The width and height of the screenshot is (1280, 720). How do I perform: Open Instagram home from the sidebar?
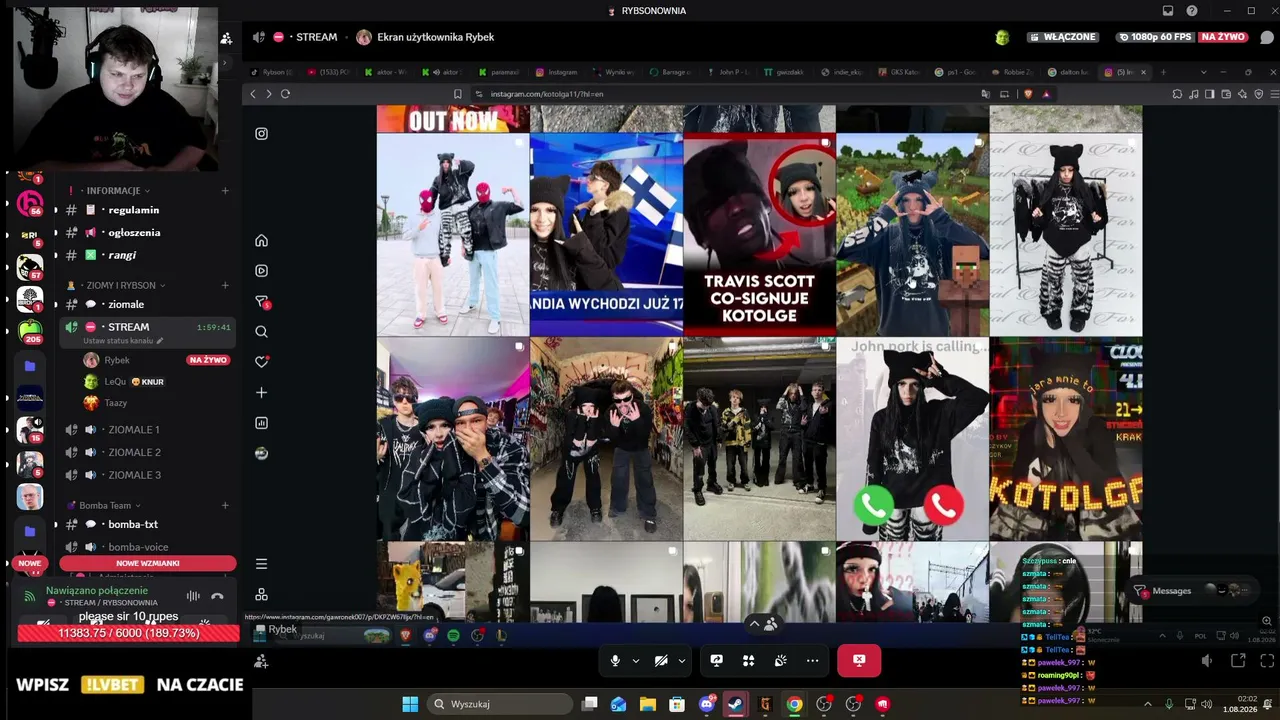coord(261,240)
